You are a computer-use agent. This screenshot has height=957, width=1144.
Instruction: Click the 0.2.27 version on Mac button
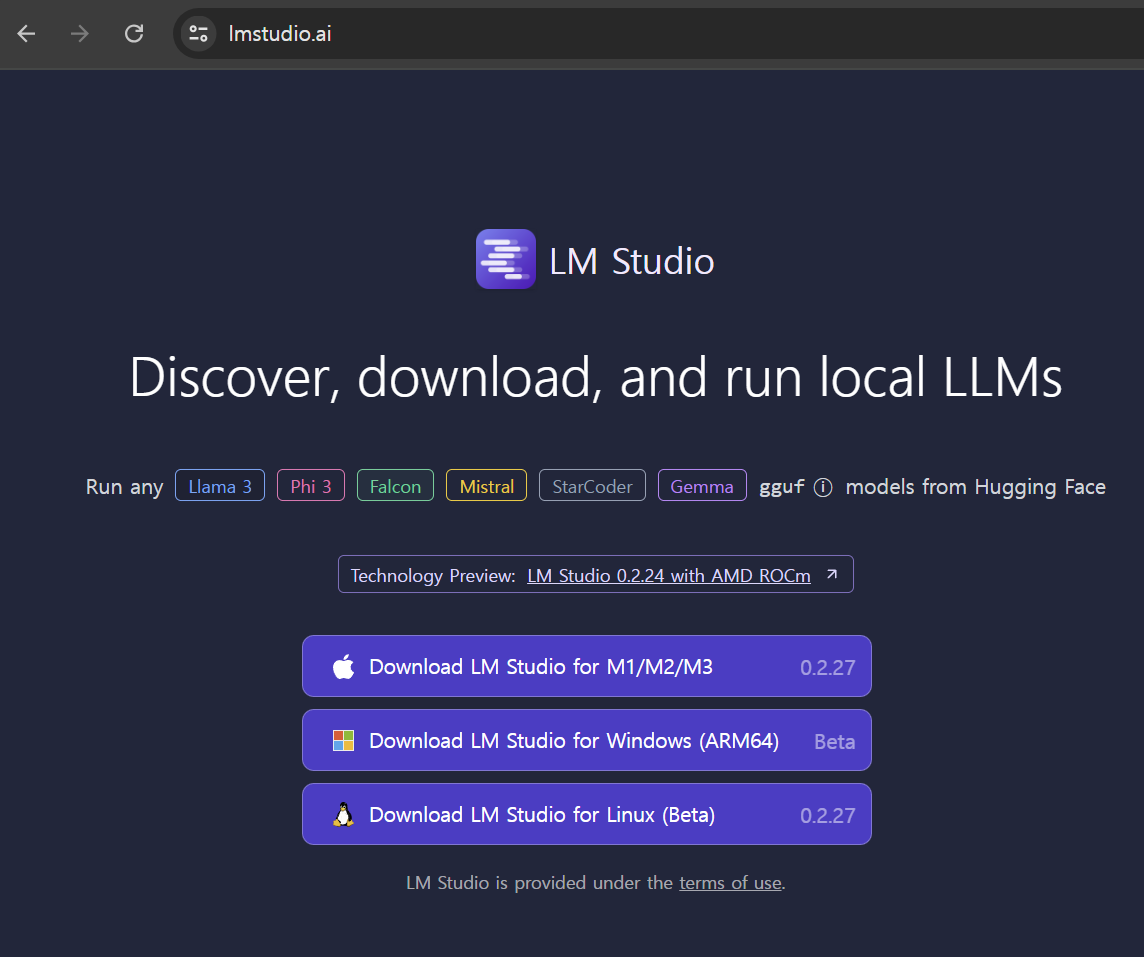tap(827, 667)
